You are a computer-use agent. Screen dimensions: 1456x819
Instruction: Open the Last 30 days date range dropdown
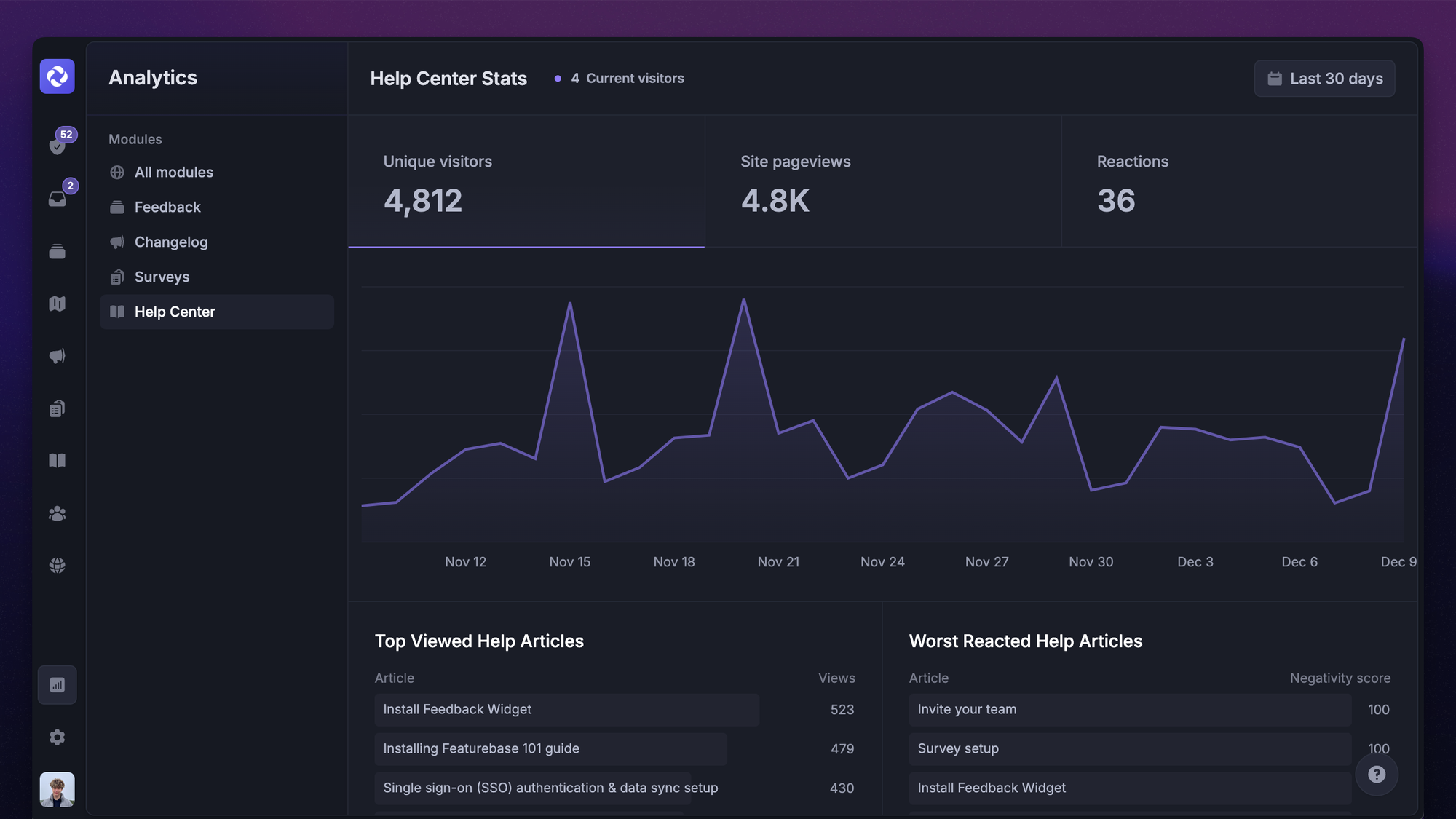pyautogui.click(x=1324, y=79)
